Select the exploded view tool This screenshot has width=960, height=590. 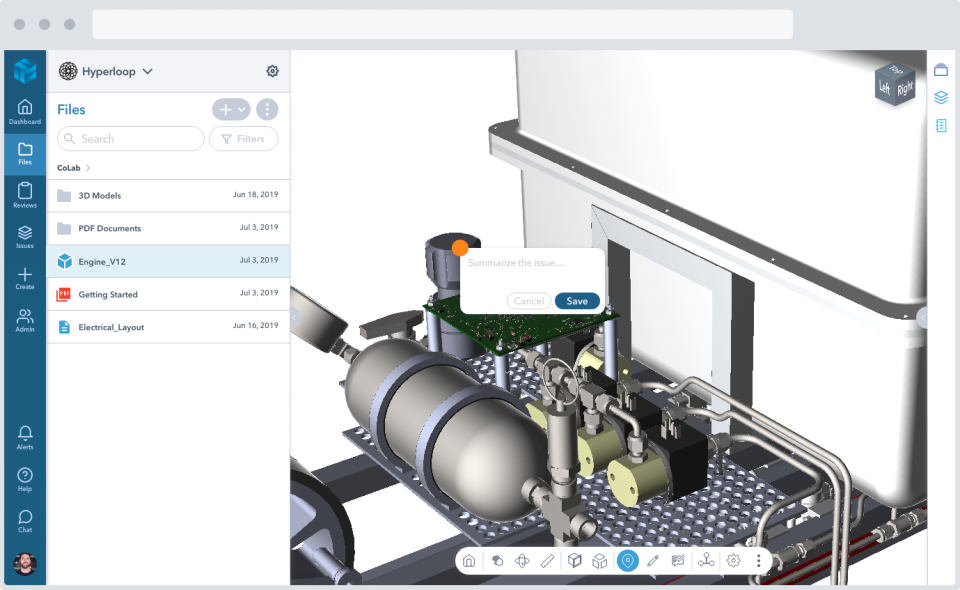(x=600, y=561)
